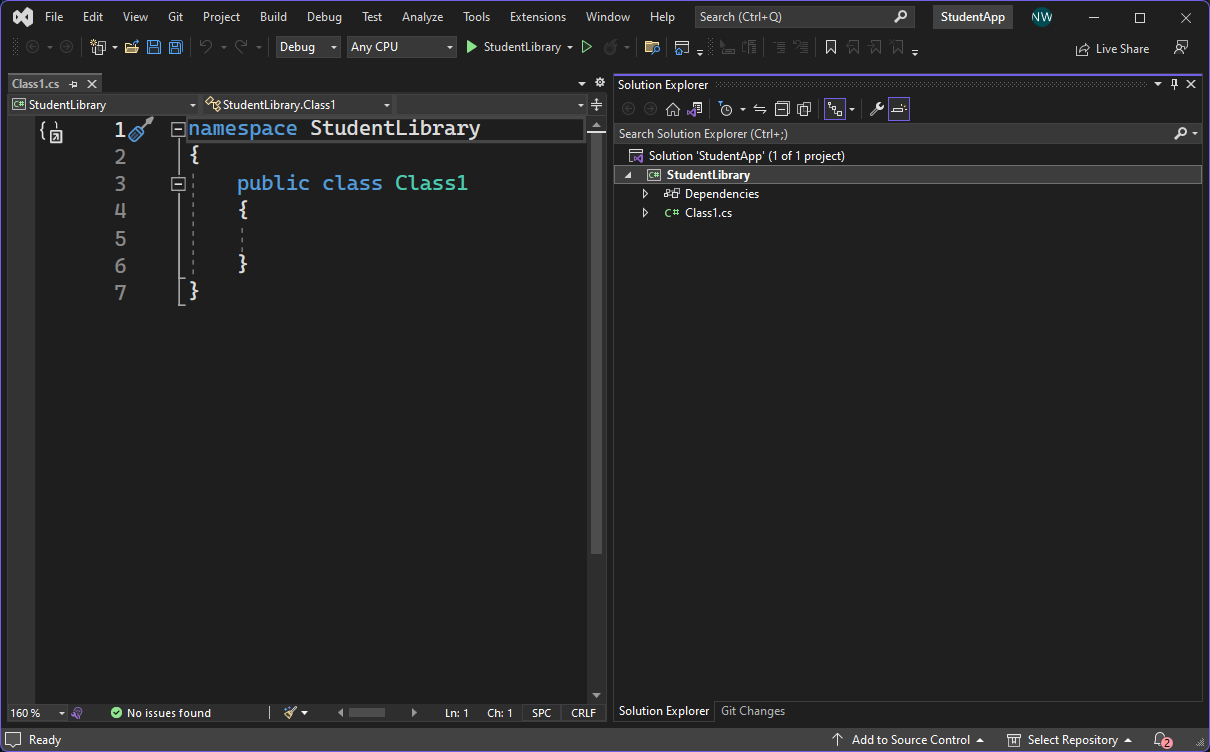Select the Dependencies label in the tree
Viewport: 1210px width, 752px height.
[x=722, y=194]
